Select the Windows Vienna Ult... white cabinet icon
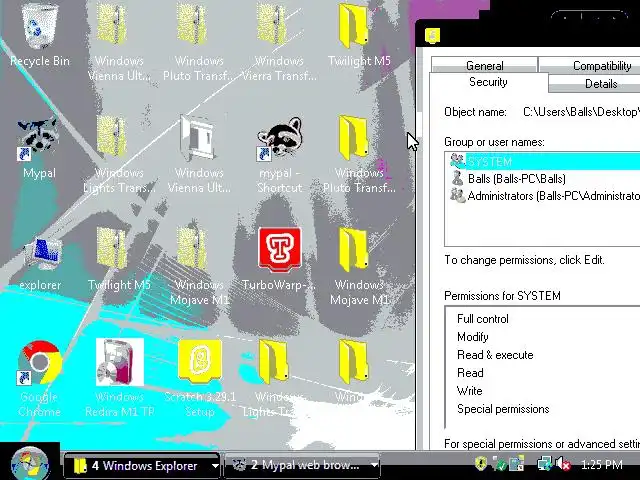The height and width of the screenshot is (480, 640). point(198,138)
